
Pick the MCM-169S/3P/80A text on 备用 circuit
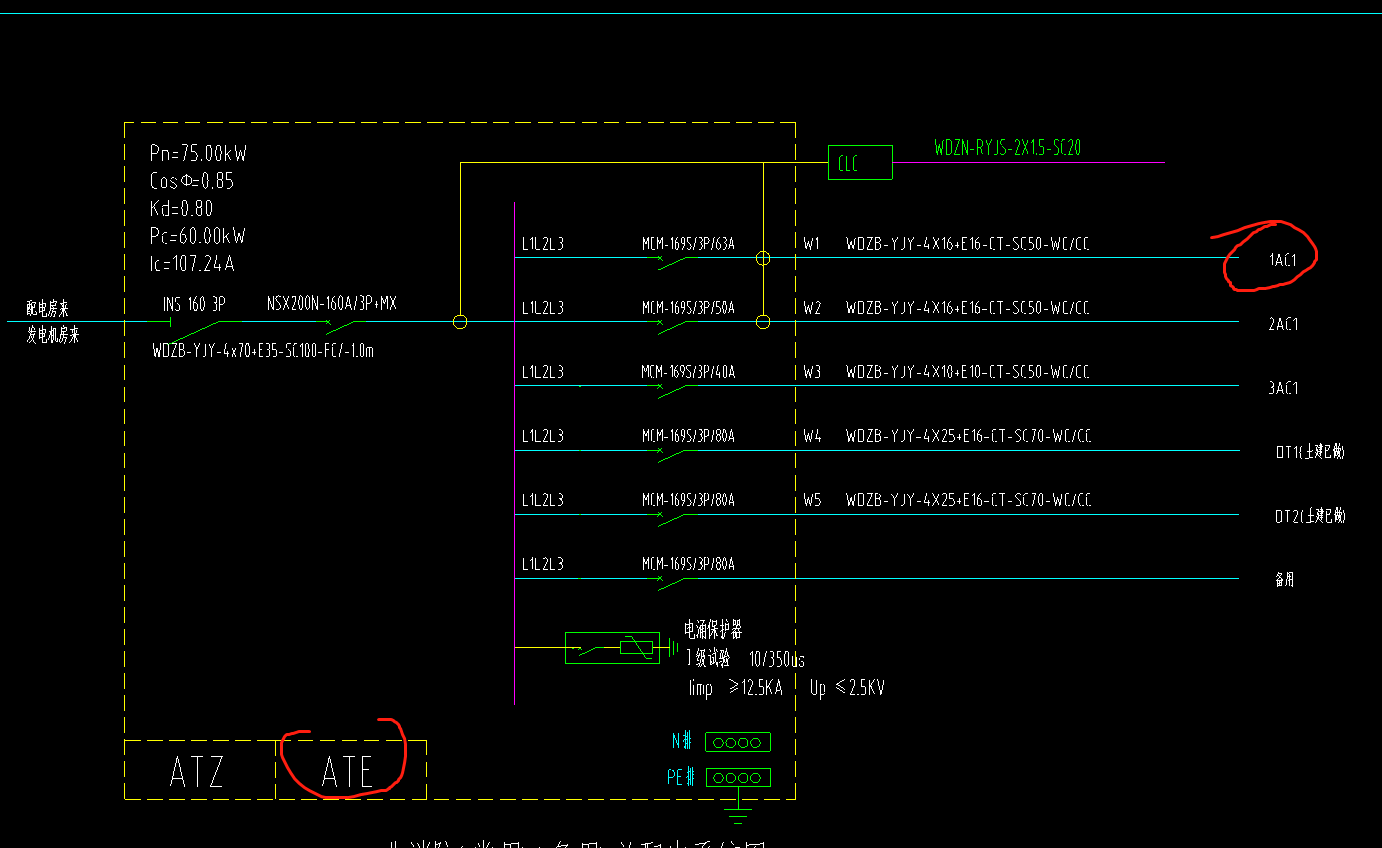(688, 564)
